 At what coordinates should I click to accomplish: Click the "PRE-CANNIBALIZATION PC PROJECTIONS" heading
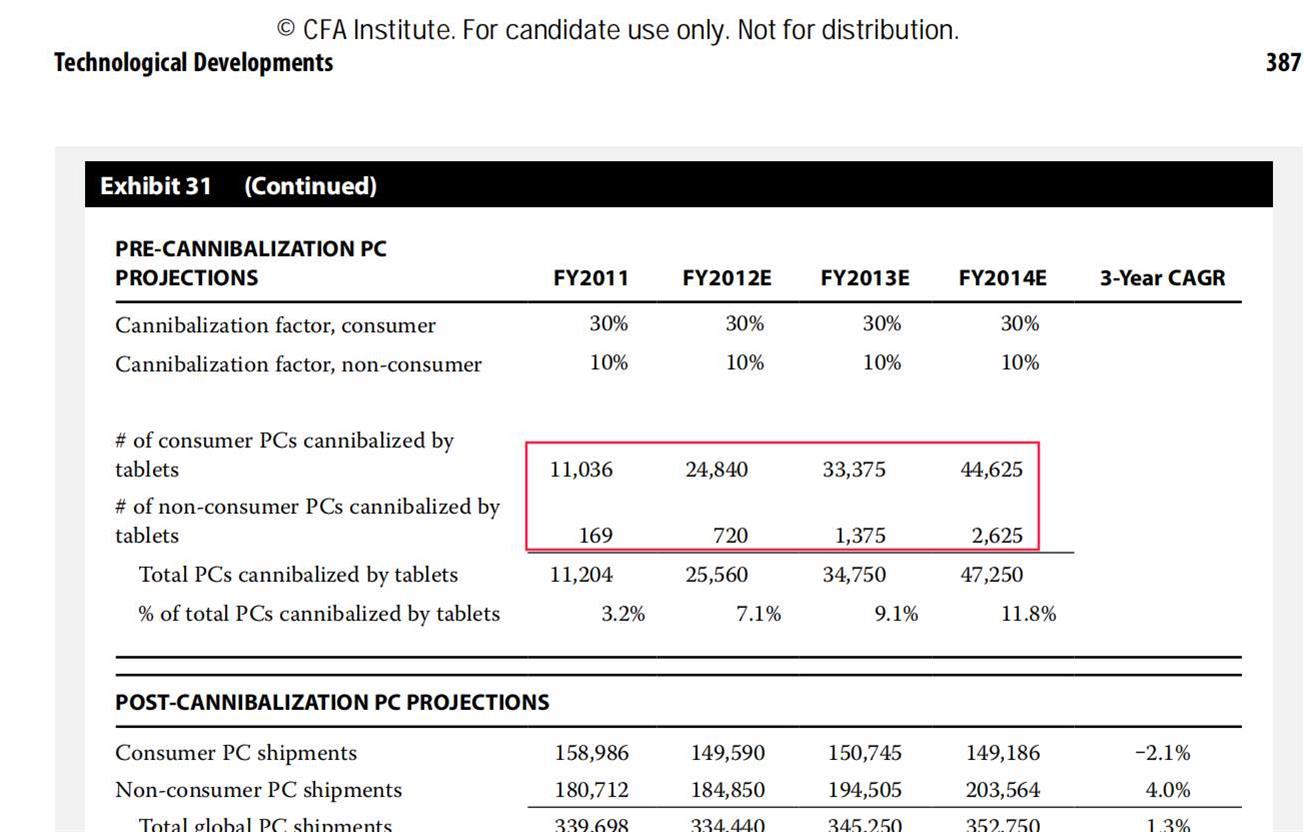[x=250, y=263]
